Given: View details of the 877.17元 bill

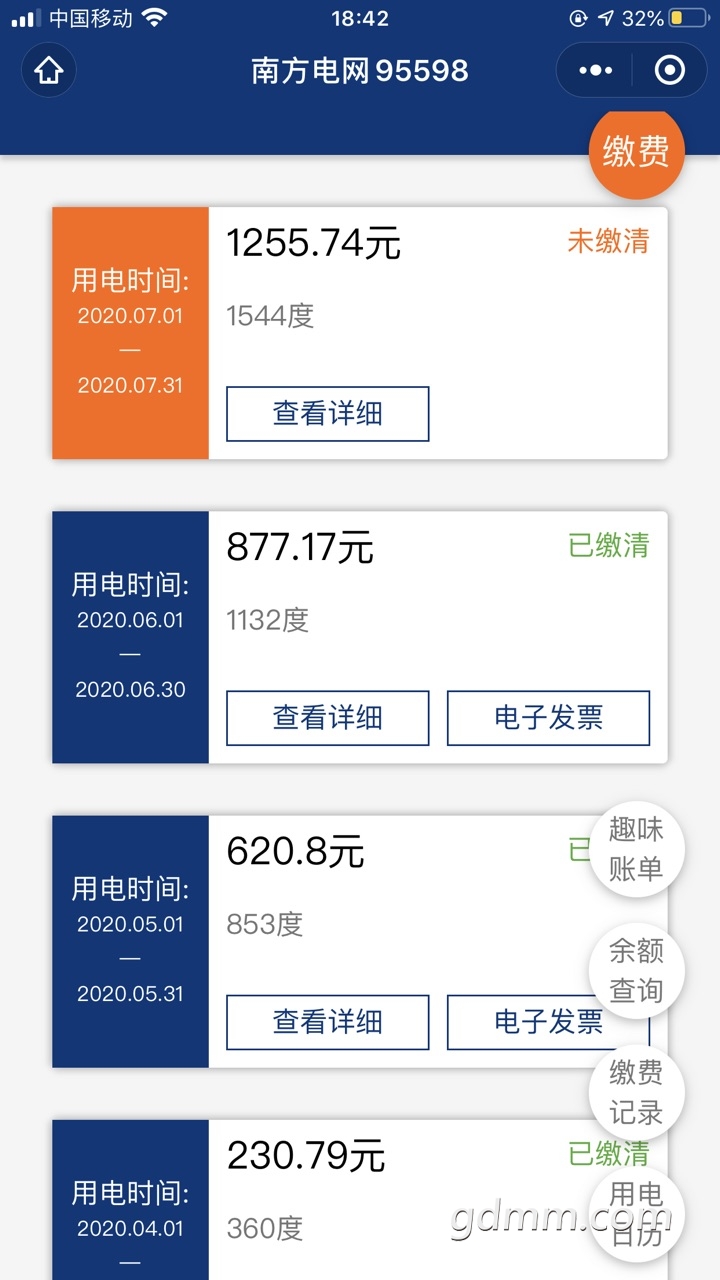Looking at the screenshot, I should pyautogui.click(x=328, y=718).
